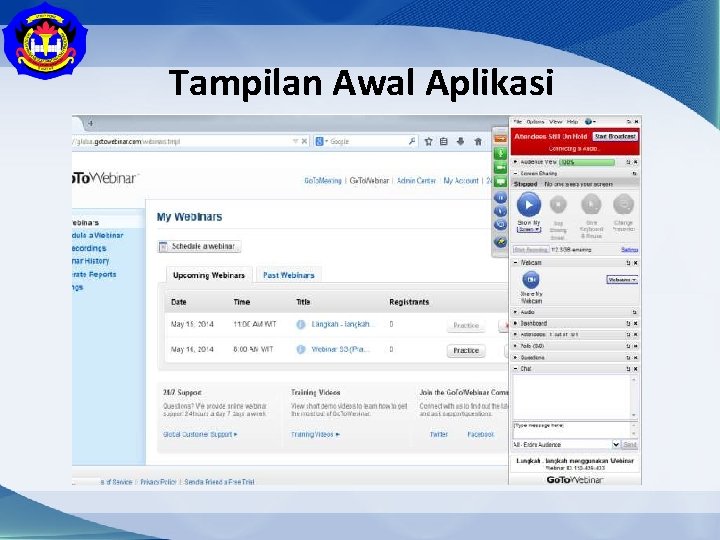720x540 pixels.
Task: Click the browser address bar URL
Action: pyautogui.click(x=179, y=141)
